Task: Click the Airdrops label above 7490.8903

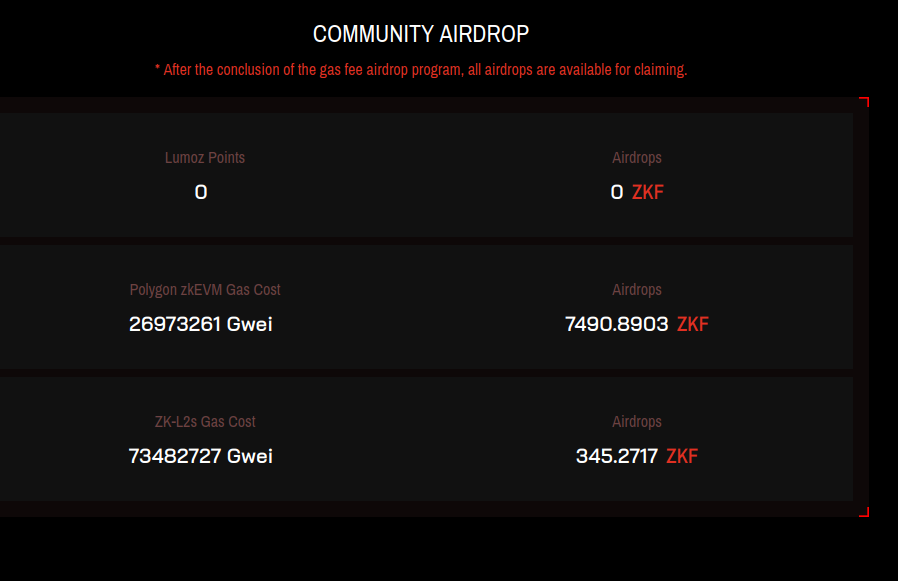Action: coord(637,290)
